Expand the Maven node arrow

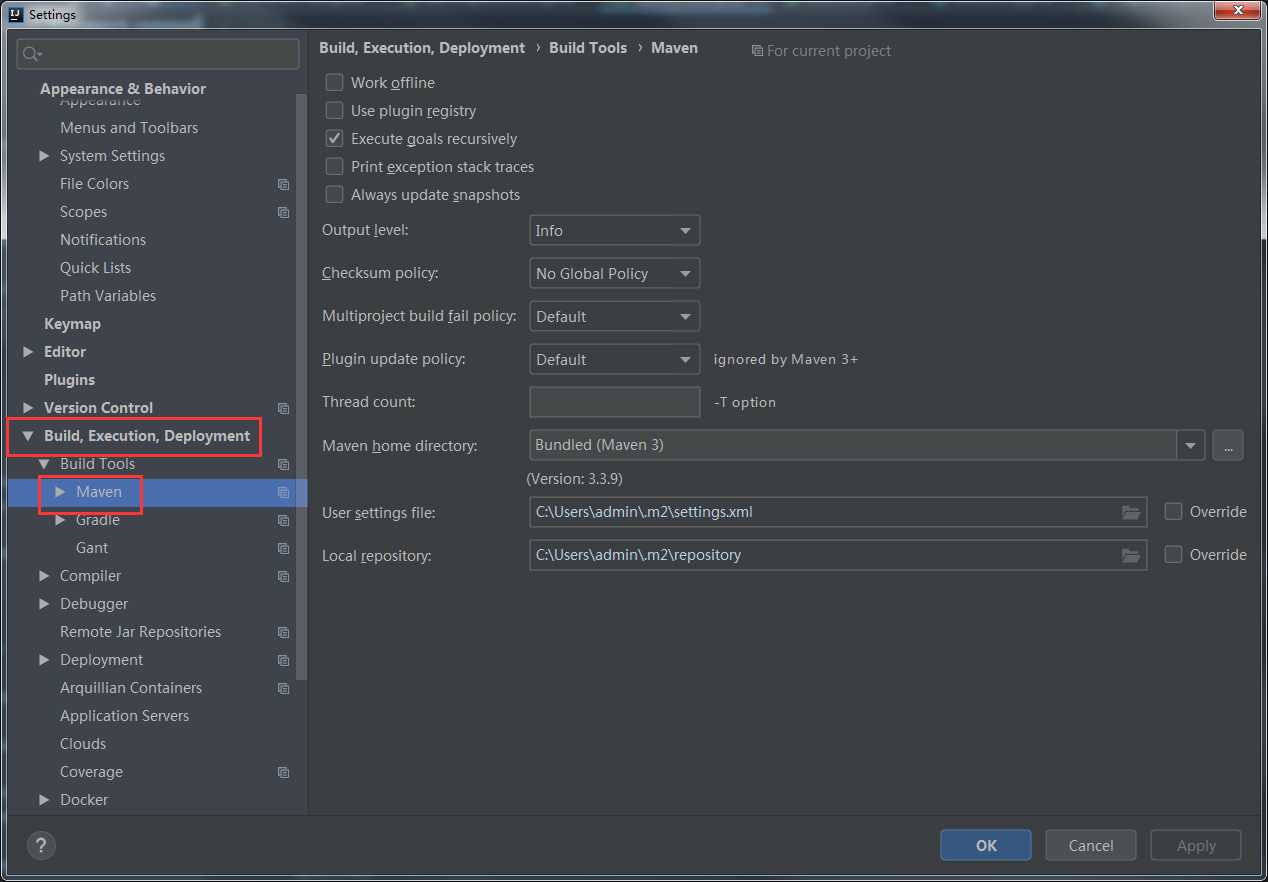[x=60, y=492]
